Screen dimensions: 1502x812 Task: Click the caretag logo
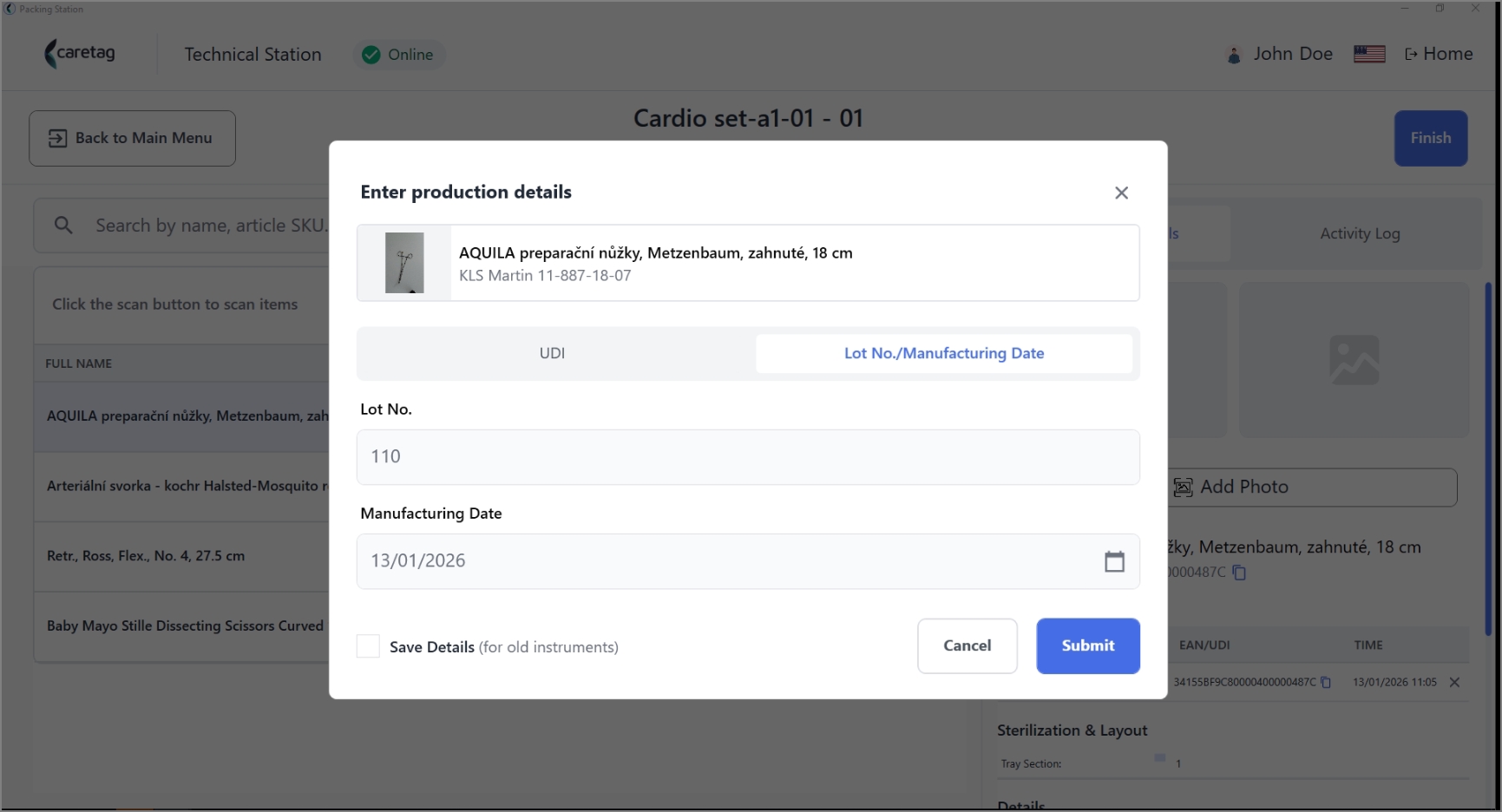(x=80, y=54)
